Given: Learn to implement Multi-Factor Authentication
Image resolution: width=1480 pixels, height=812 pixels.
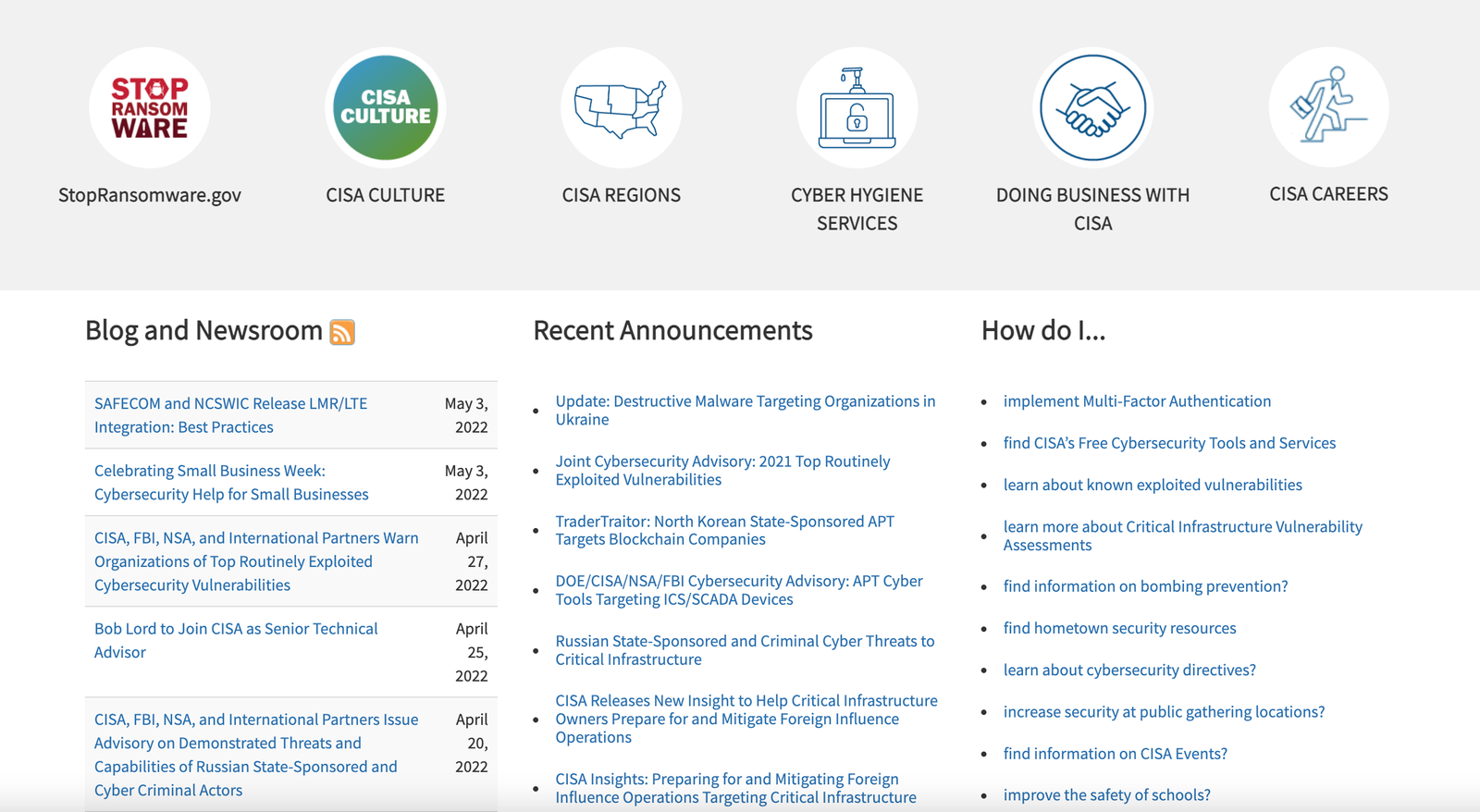Looking at the screenshot, I should click(x=1137, y=401).
